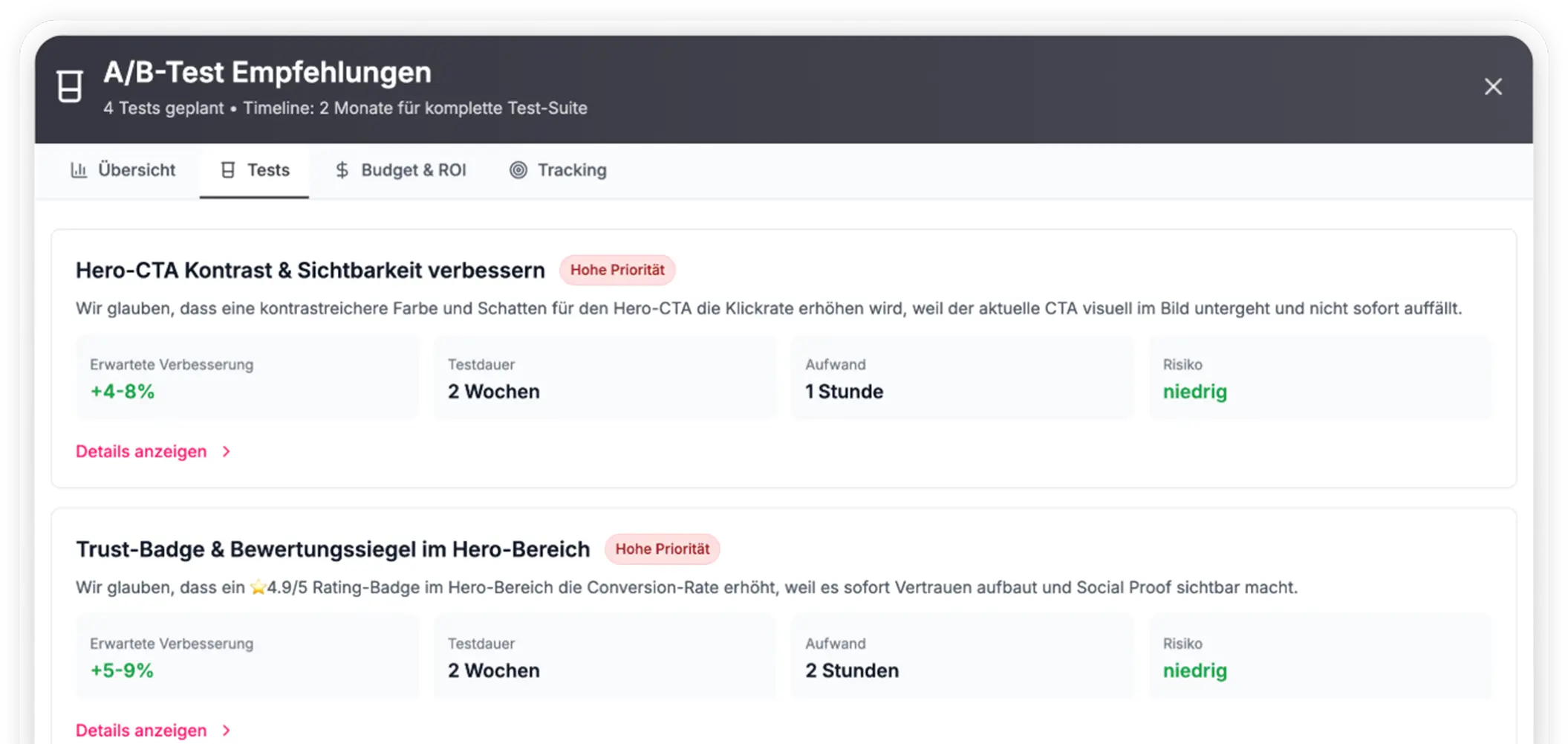1568x744 pixels.
Task: Select the +4-8% Erwartete Verbesserung tile
Action: tap(247, 378)
